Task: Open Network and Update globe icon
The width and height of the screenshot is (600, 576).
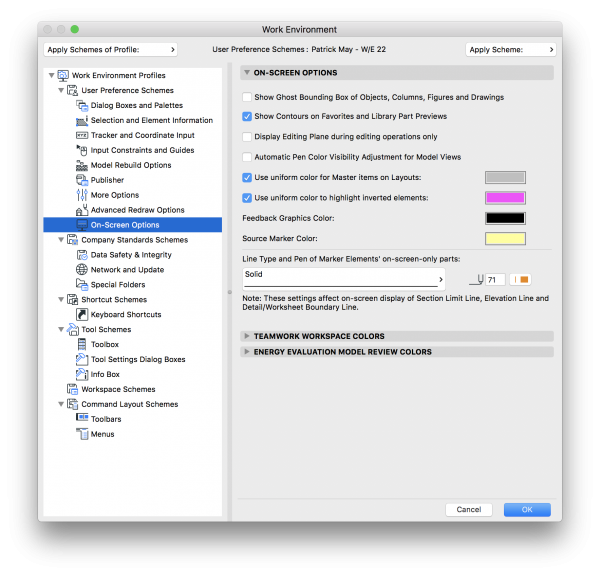Action: (x=83, y=270)
